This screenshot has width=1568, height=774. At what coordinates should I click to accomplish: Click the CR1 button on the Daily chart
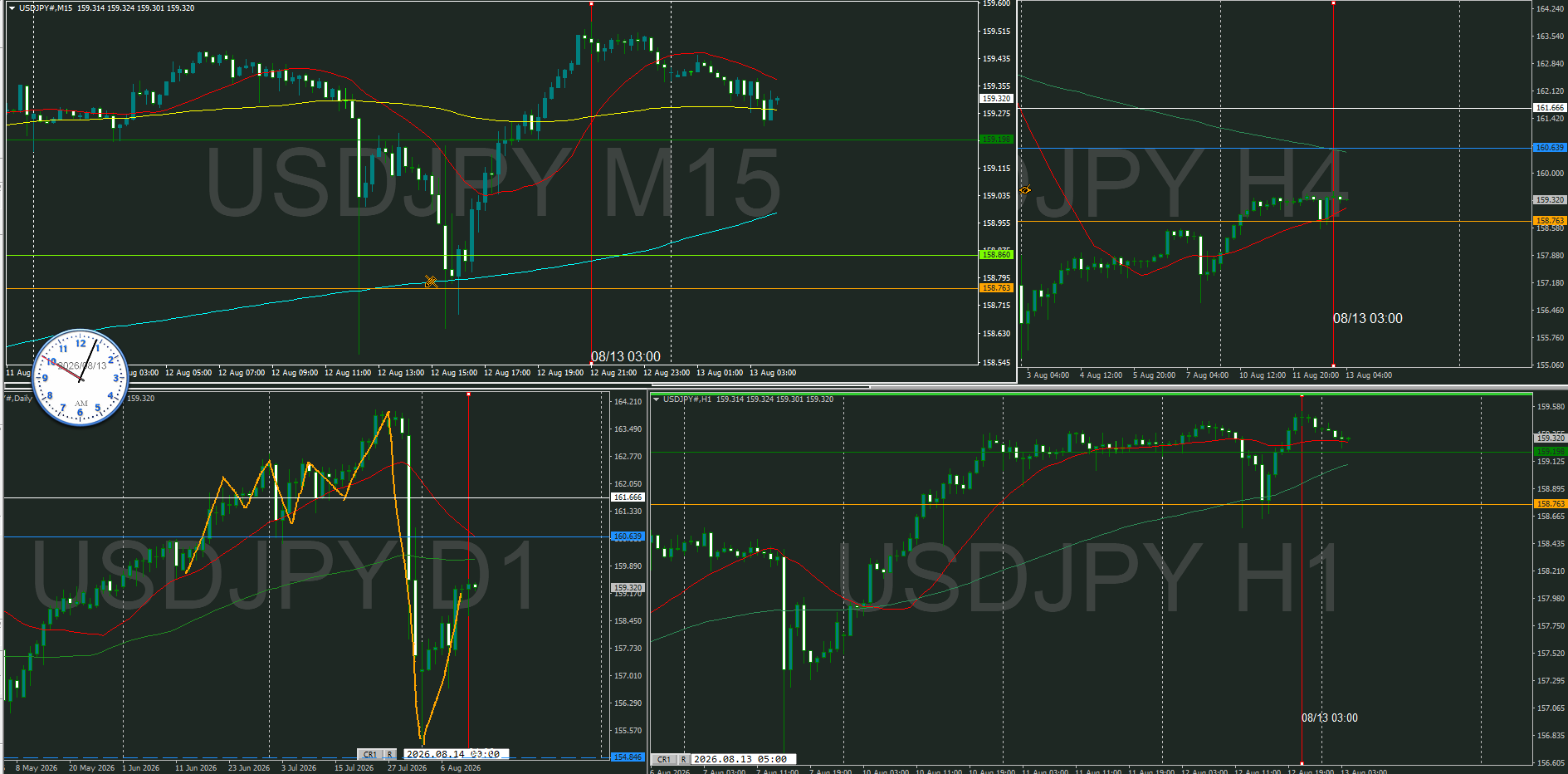pos(370,754)
